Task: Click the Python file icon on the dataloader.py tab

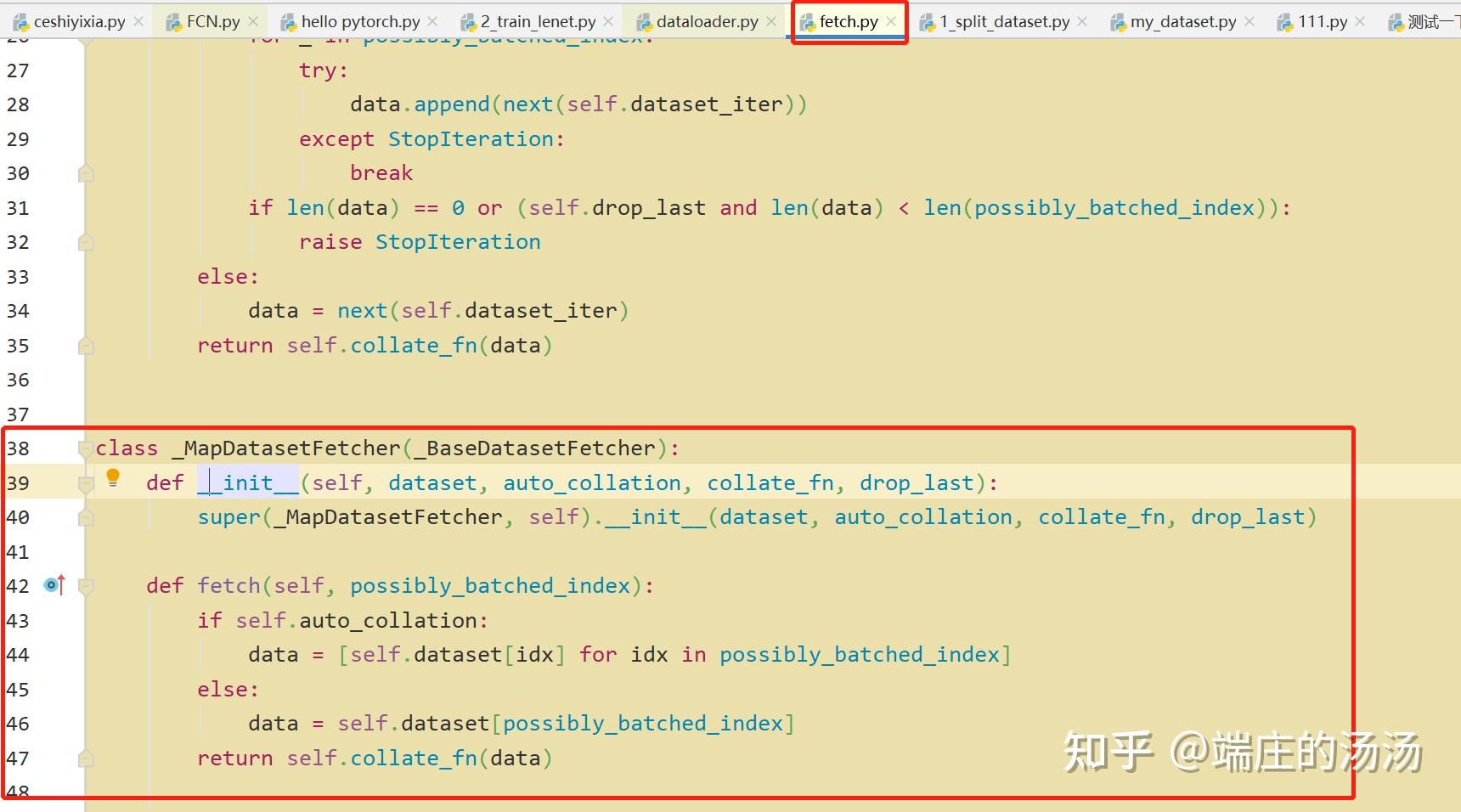Action: [646, 20]
